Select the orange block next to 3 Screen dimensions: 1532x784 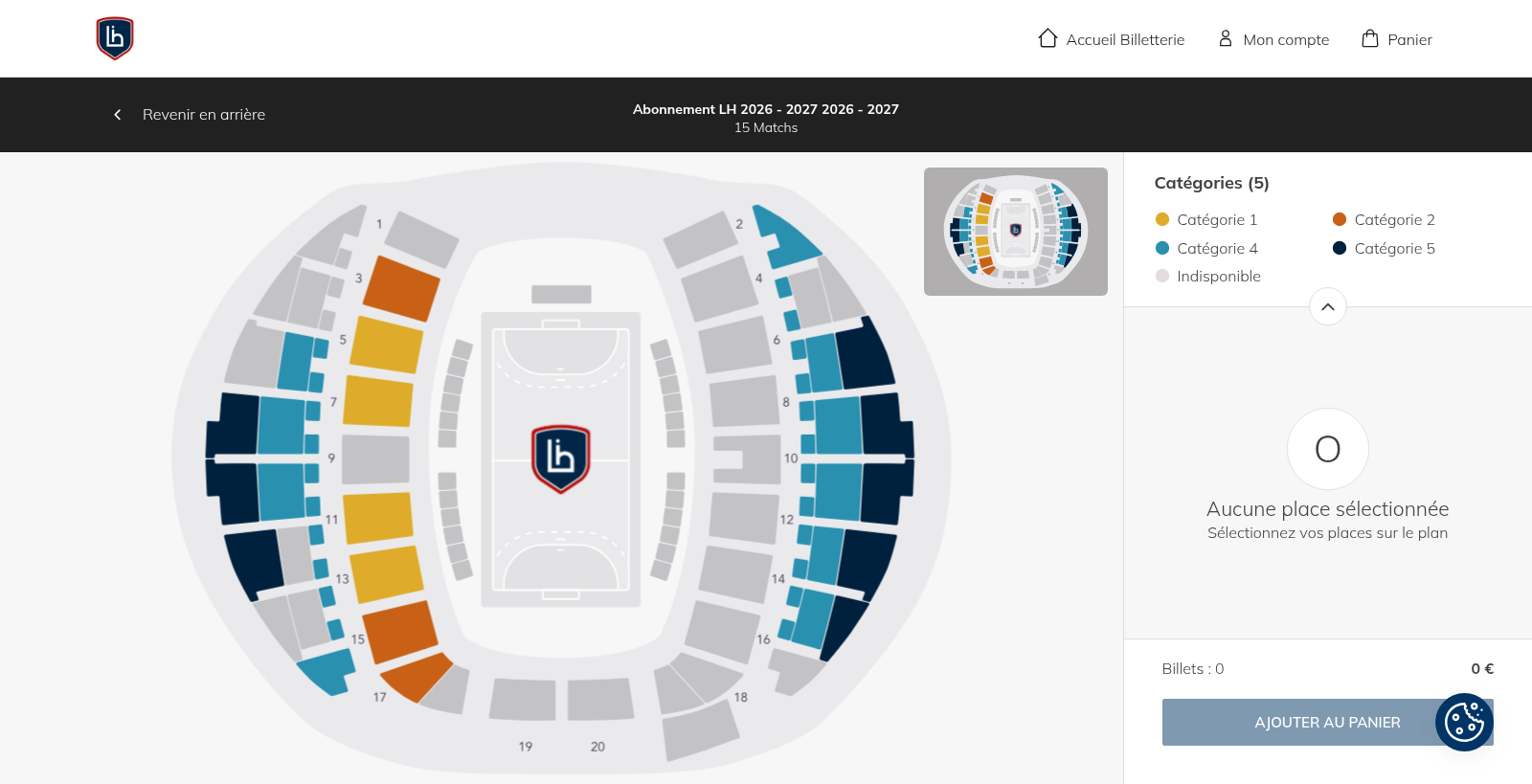point(401,288)
